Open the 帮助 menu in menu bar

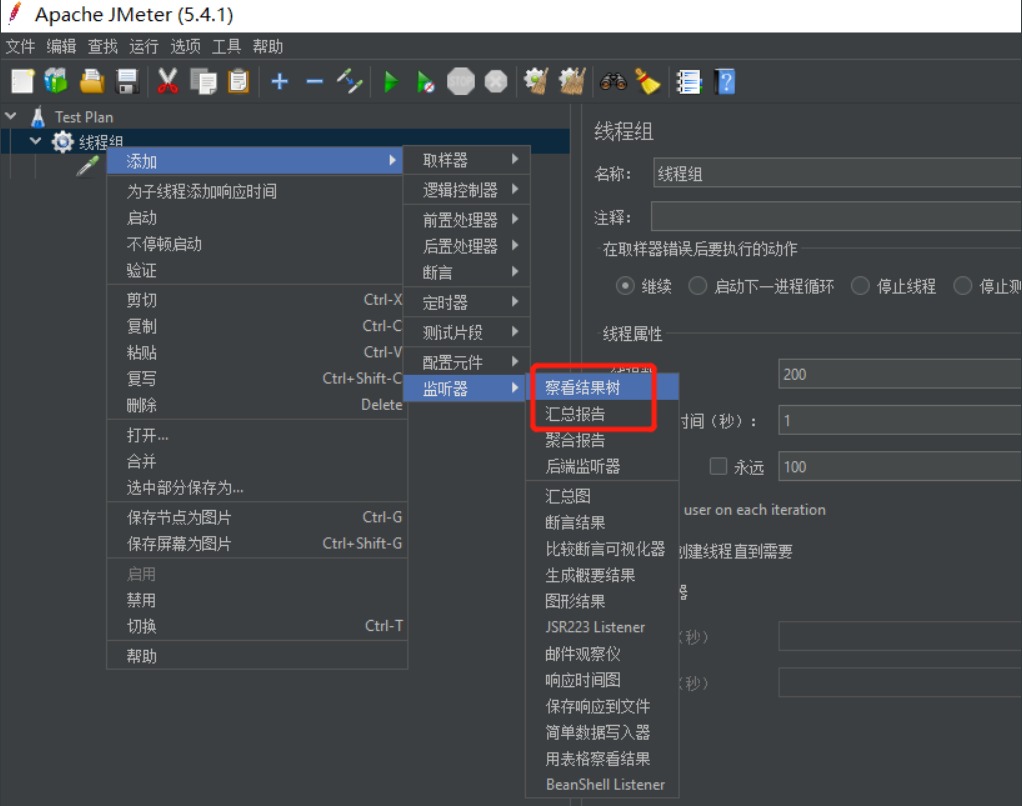268,46
